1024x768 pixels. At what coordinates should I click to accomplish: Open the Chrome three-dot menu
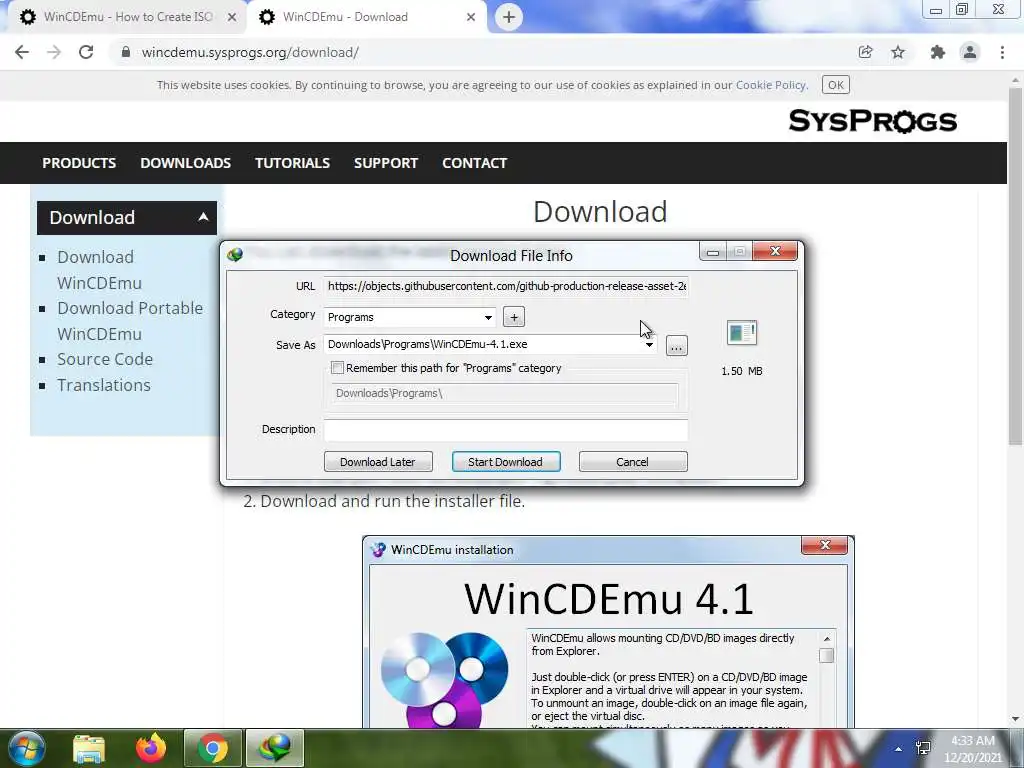pos(1002,52)
